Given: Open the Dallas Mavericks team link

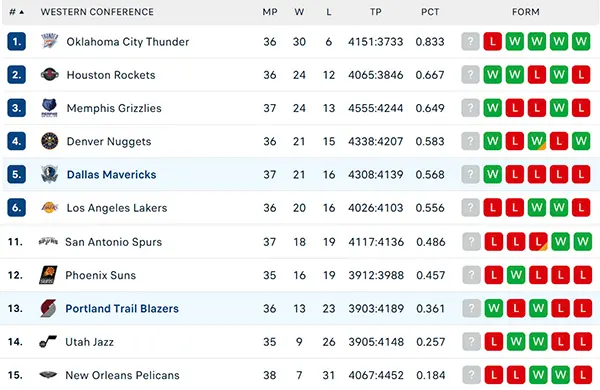Looking at the screenshot, I should coord(111,175).
